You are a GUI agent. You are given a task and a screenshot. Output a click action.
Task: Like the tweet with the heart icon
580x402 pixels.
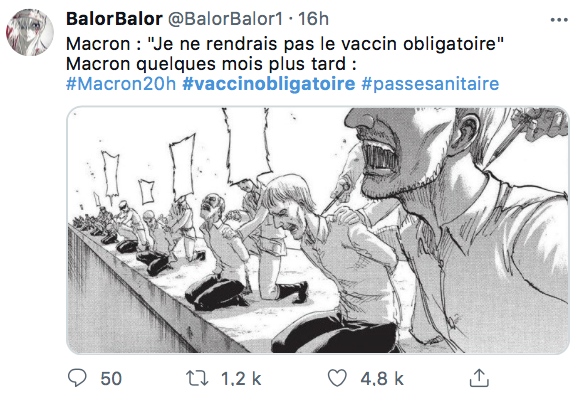(x=337, y=378)
